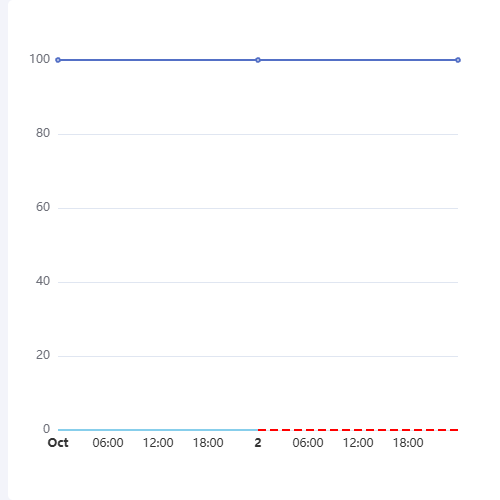Select the middle blue data point at Oct 2

(x=258, y=60)
